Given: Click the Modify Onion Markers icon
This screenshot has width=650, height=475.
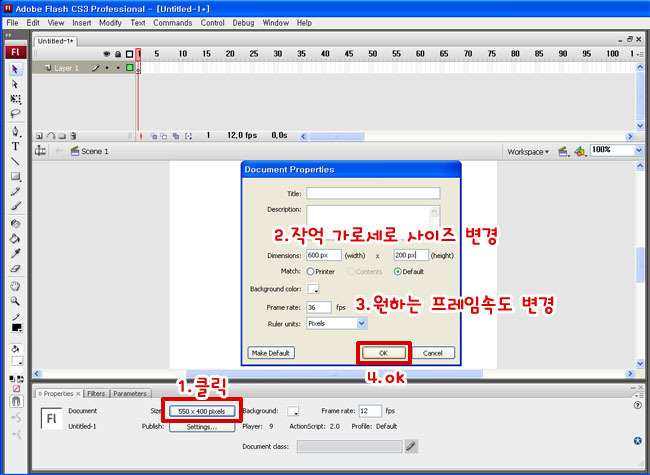Looking at the screenshot, I should (188, 136).
